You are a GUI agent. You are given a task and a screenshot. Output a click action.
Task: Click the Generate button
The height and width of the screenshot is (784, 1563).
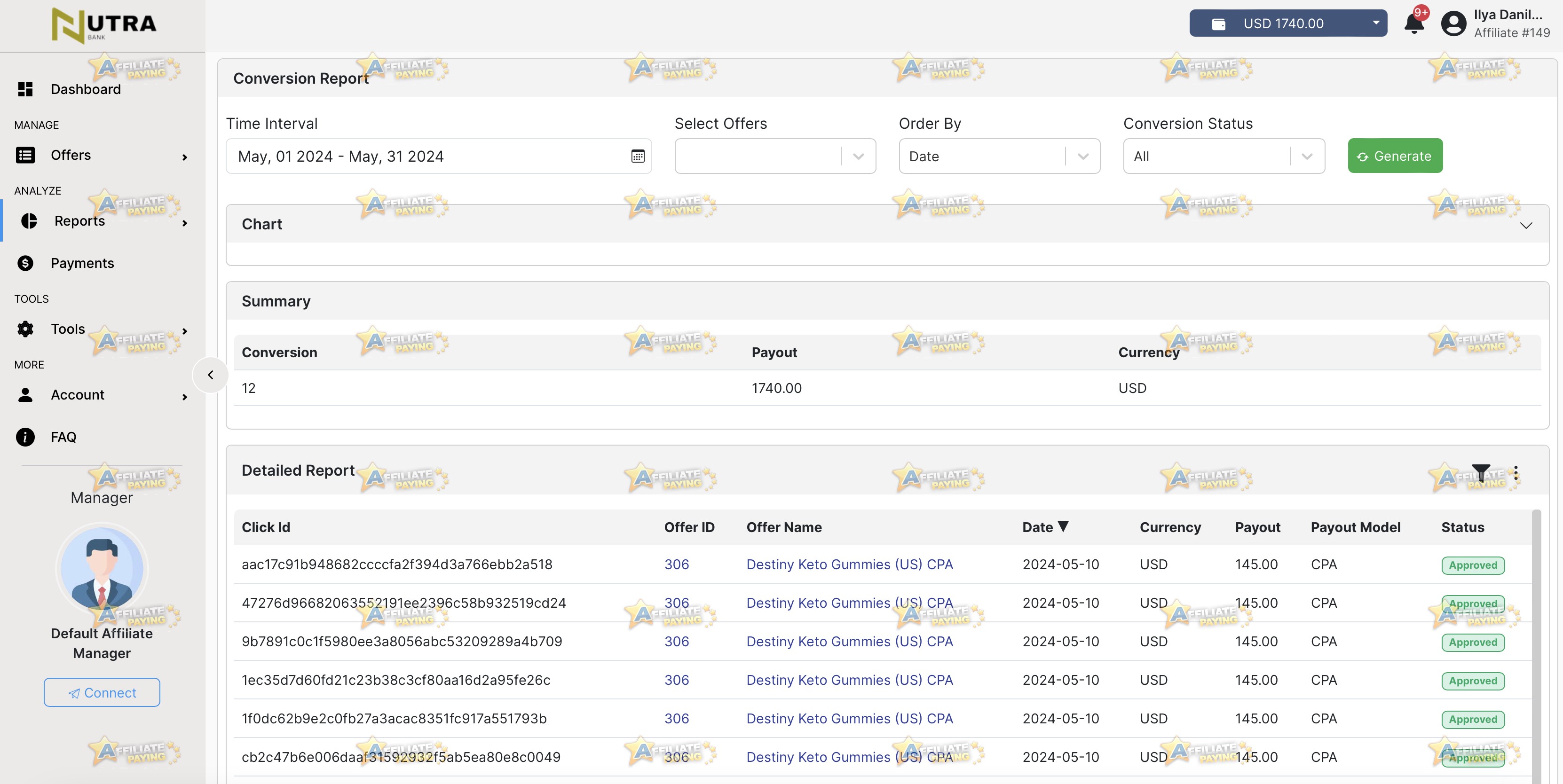[1395, 156]
